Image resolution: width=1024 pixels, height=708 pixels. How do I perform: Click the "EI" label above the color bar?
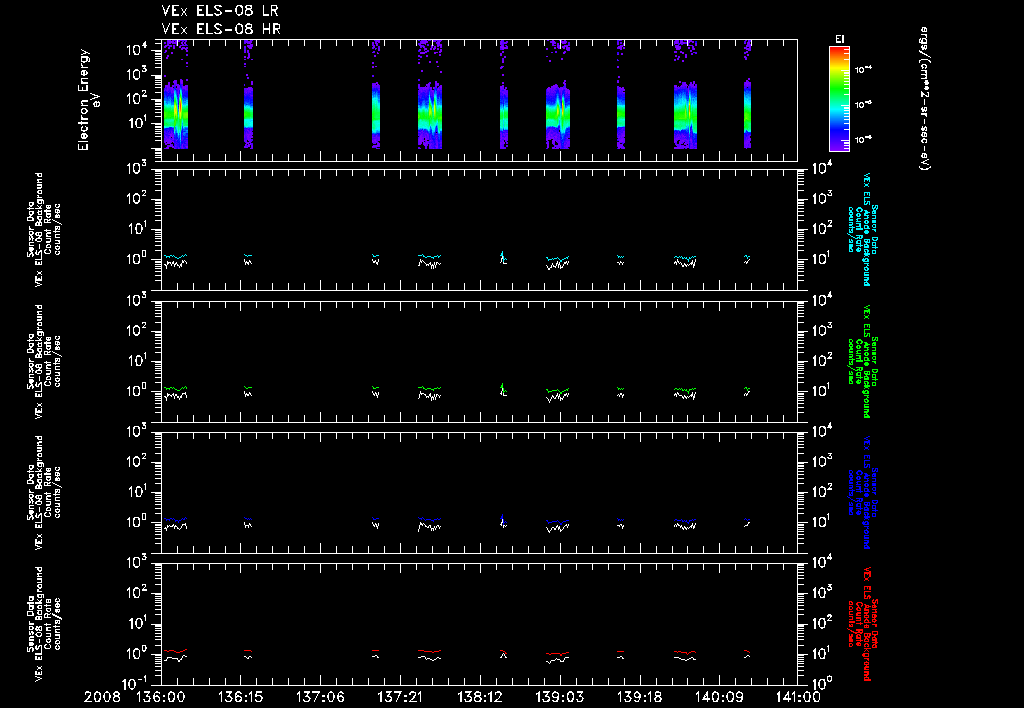coord(840,39)
